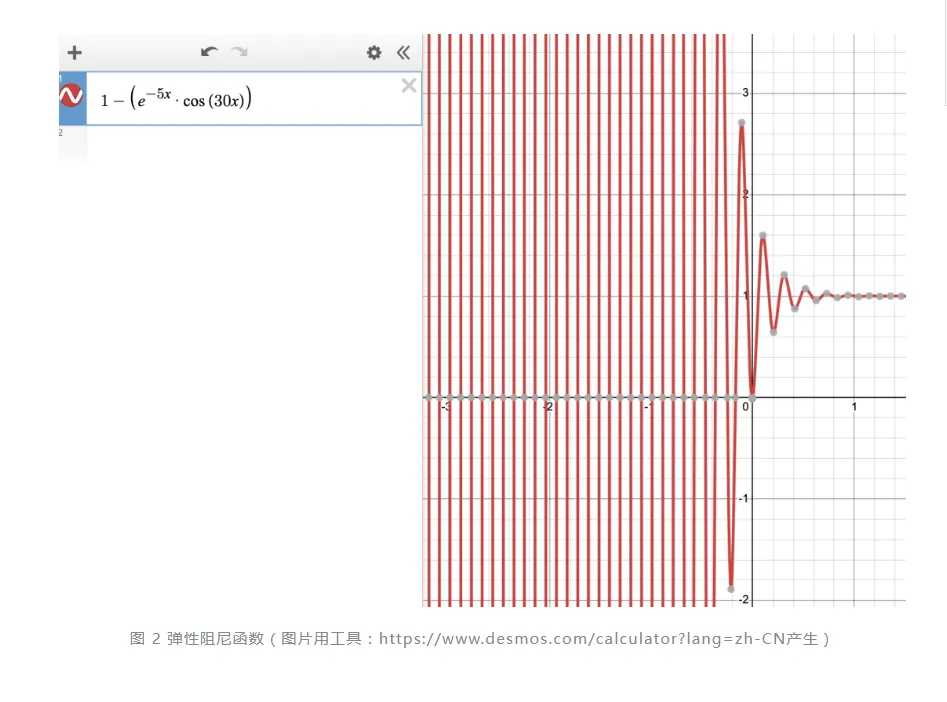Click the local minimum near y=0.65
947x702 pixels.
(x=774, y=332)
